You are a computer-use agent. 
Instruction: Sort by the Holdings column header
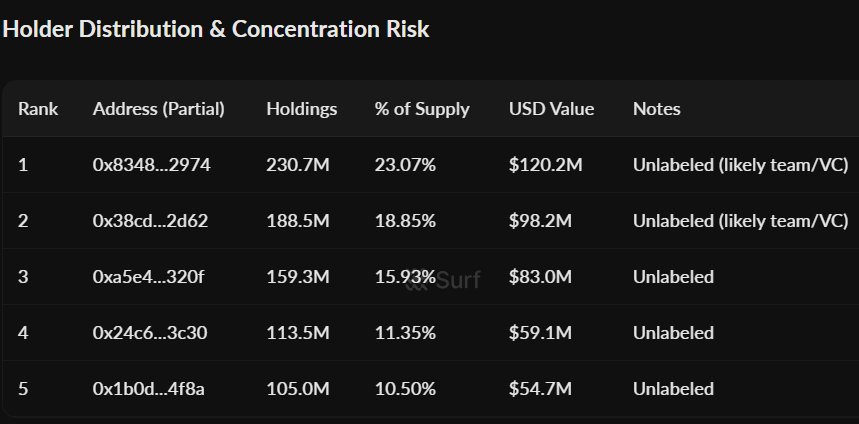point(301,109)
